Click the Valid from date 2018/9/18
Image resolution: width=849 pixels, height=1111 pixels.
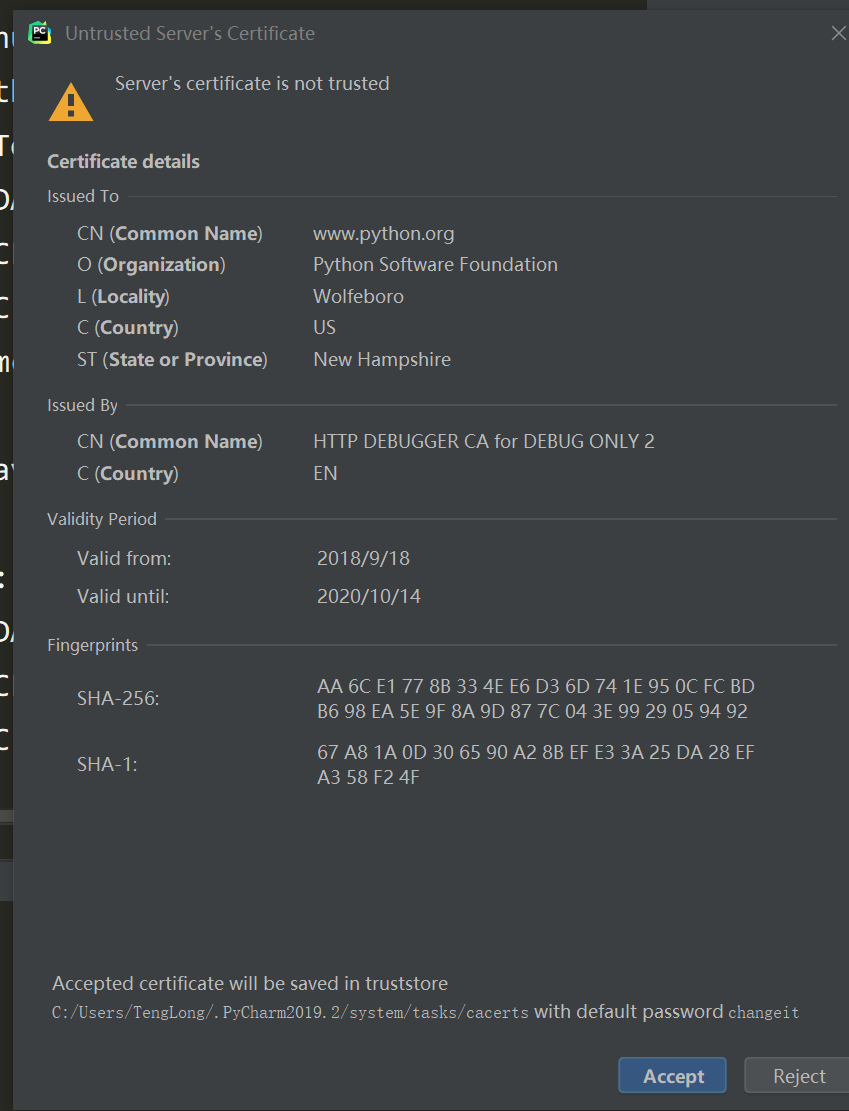coord(362,558)
